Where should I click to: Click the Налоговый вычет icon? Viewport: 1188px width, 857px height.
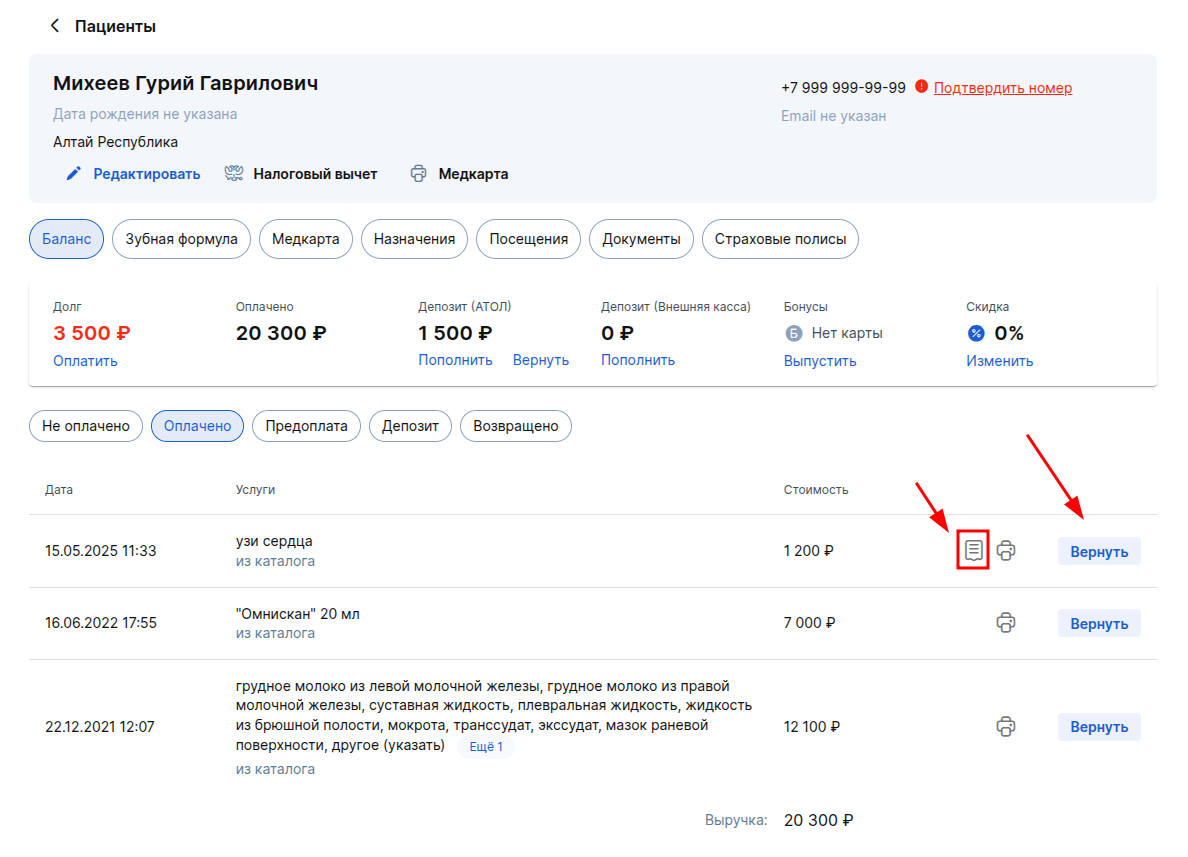(x=234, y=174)
